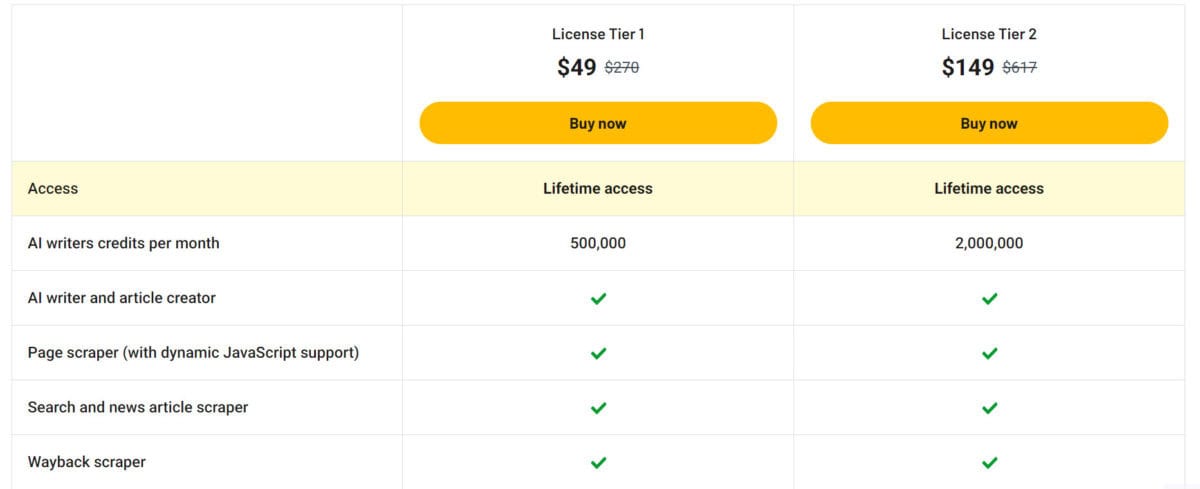Viewport: 1200px width, 489px height.
Task: Click Tier 1 checkmark for Wayback scraper
Action: (598, 463)
